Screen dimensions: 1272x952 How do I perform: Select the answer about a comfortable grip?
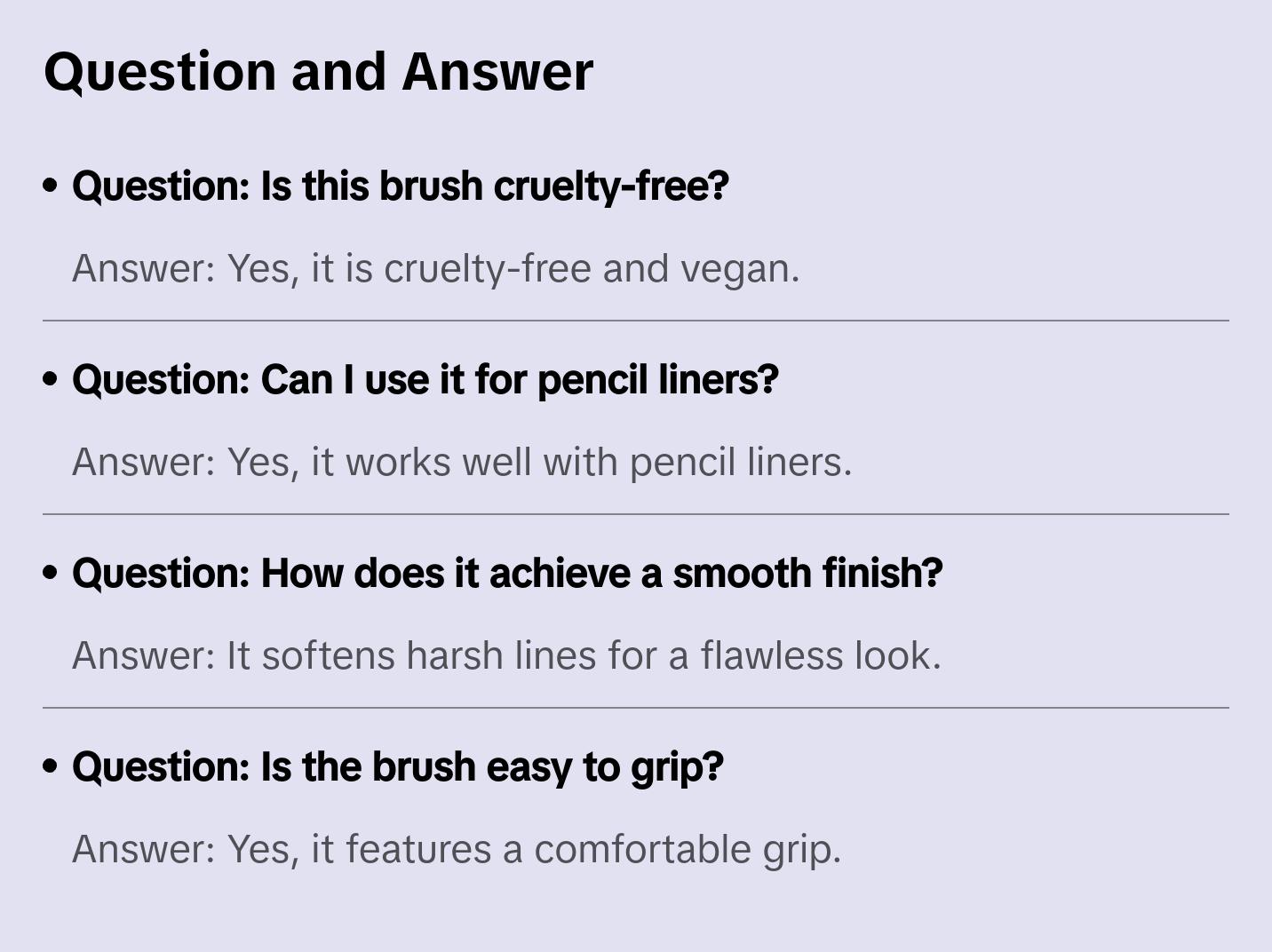[x=456, y=850]
